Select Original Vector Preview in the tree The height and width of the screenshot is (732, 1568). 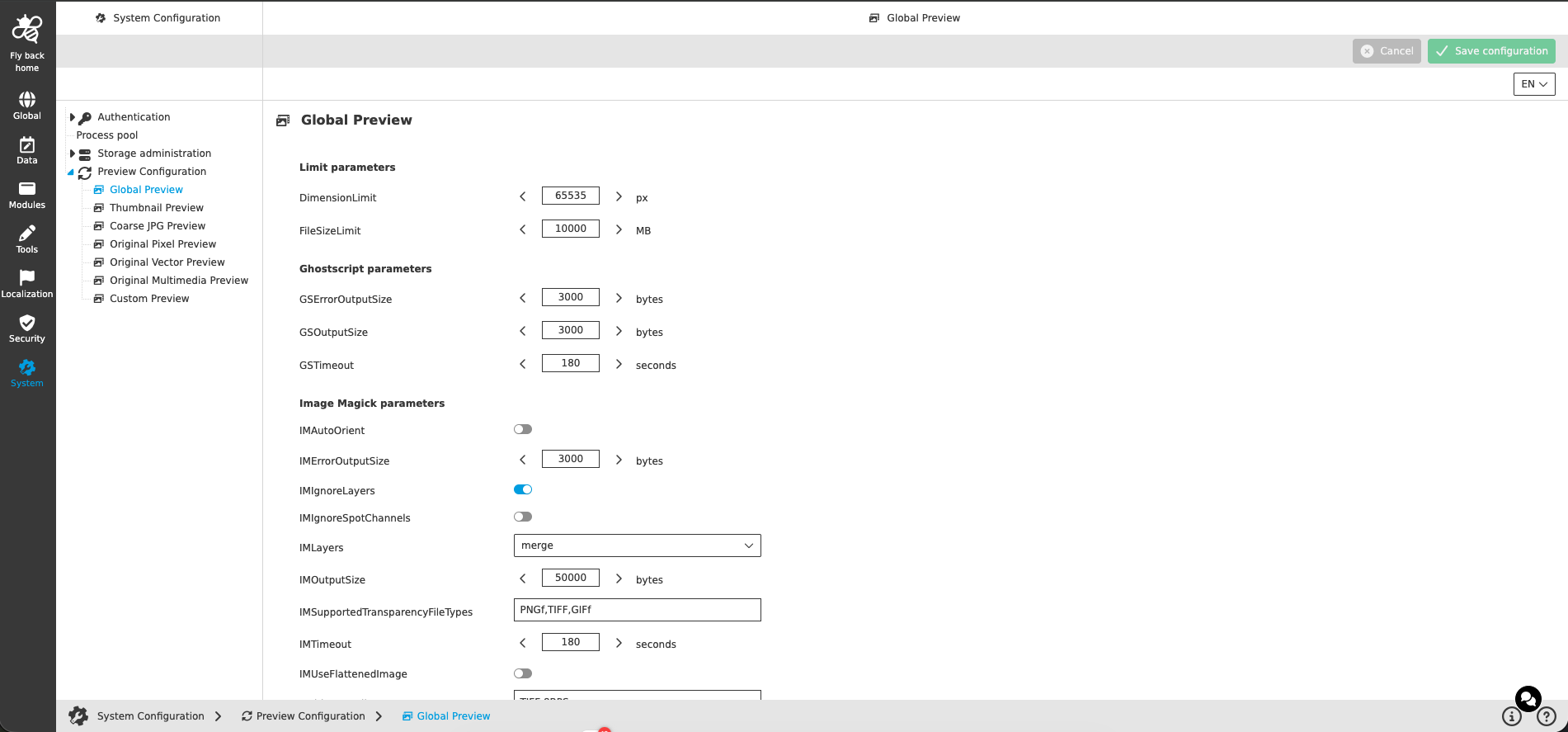167,262
